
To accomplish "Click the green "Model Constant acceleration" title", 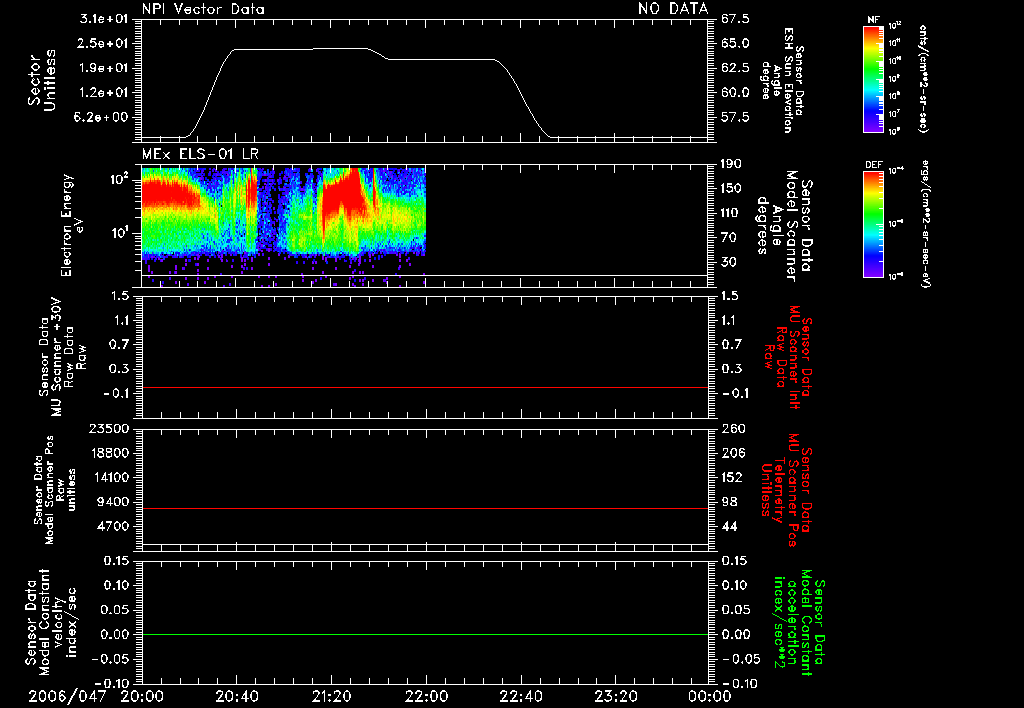I will [x=798, y=622].
